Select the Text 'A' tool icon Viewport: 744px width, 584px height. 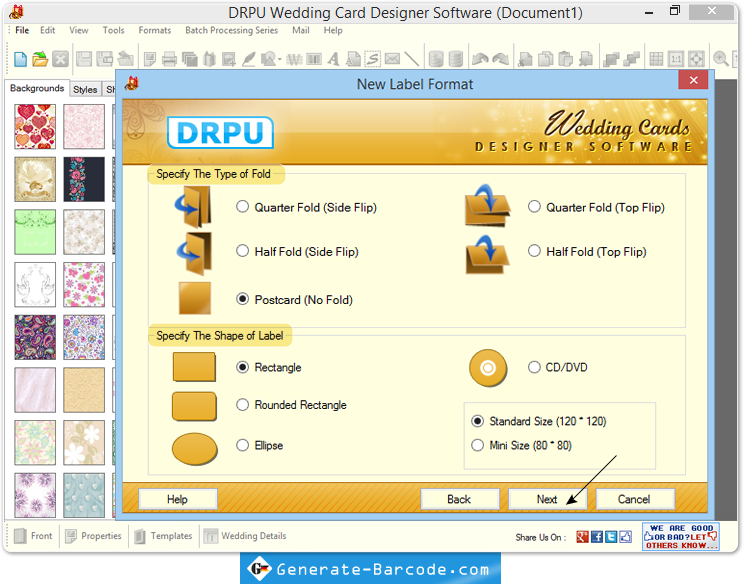tap(334, 59)
